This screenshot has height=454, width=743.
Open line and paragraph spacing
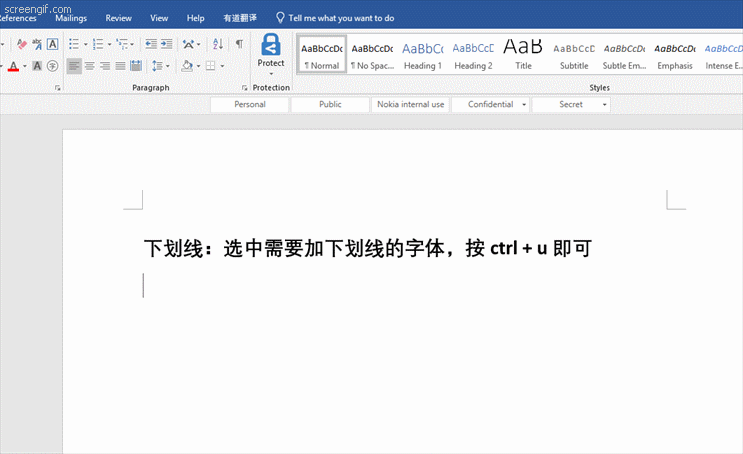tap(157, 66)
